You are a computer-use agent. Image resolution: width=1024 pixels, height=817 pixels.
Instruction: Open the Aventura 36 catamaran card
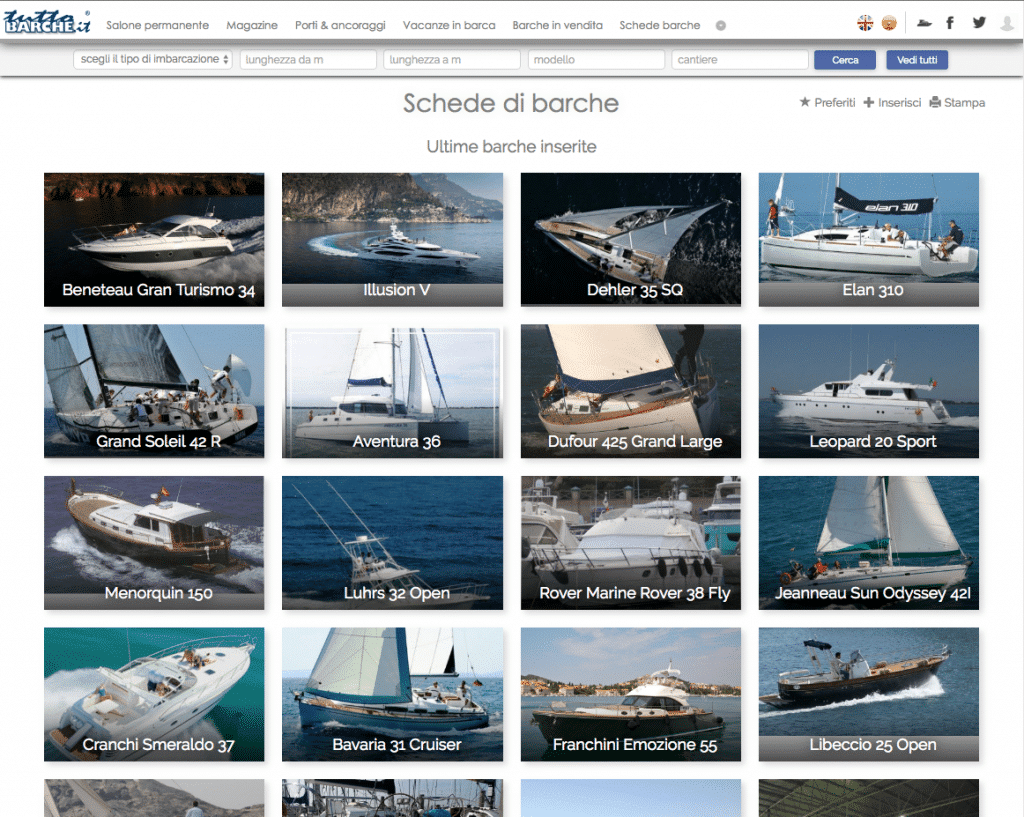(x=392, y=391)
